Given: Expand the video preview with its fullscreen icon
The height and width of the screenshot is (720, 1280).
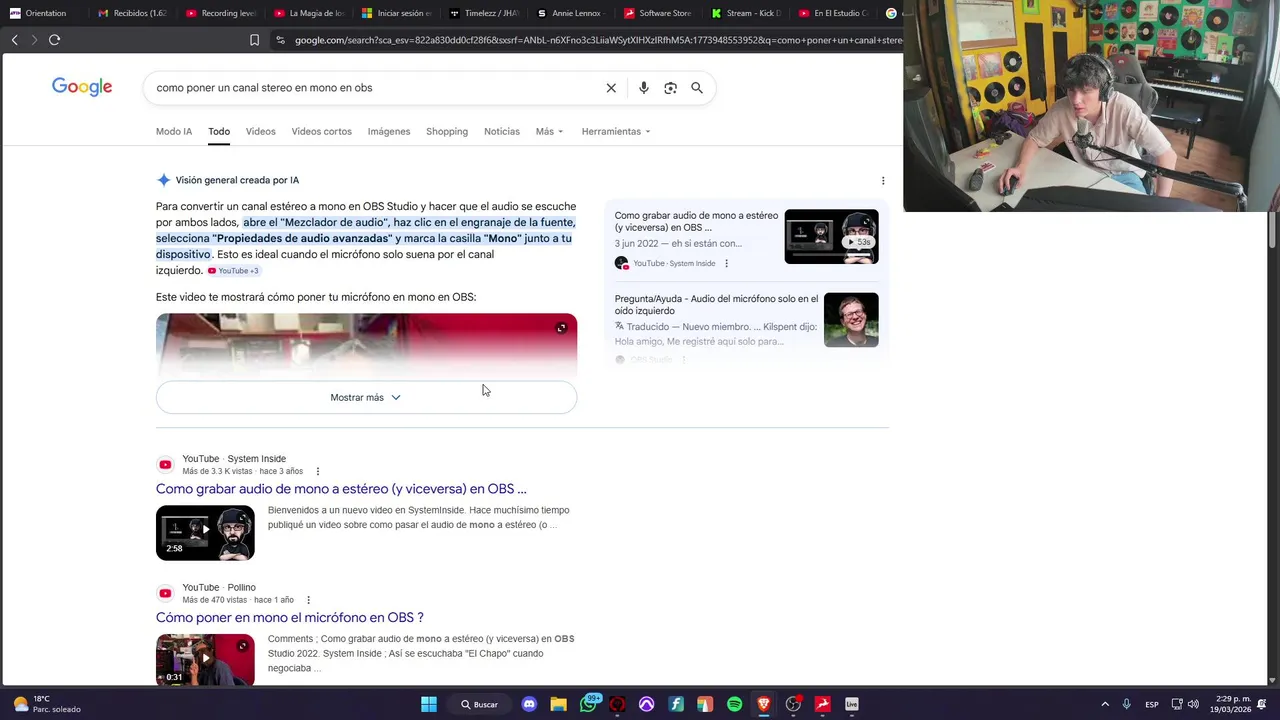Looking at the screenshot, I should [561, 328].
